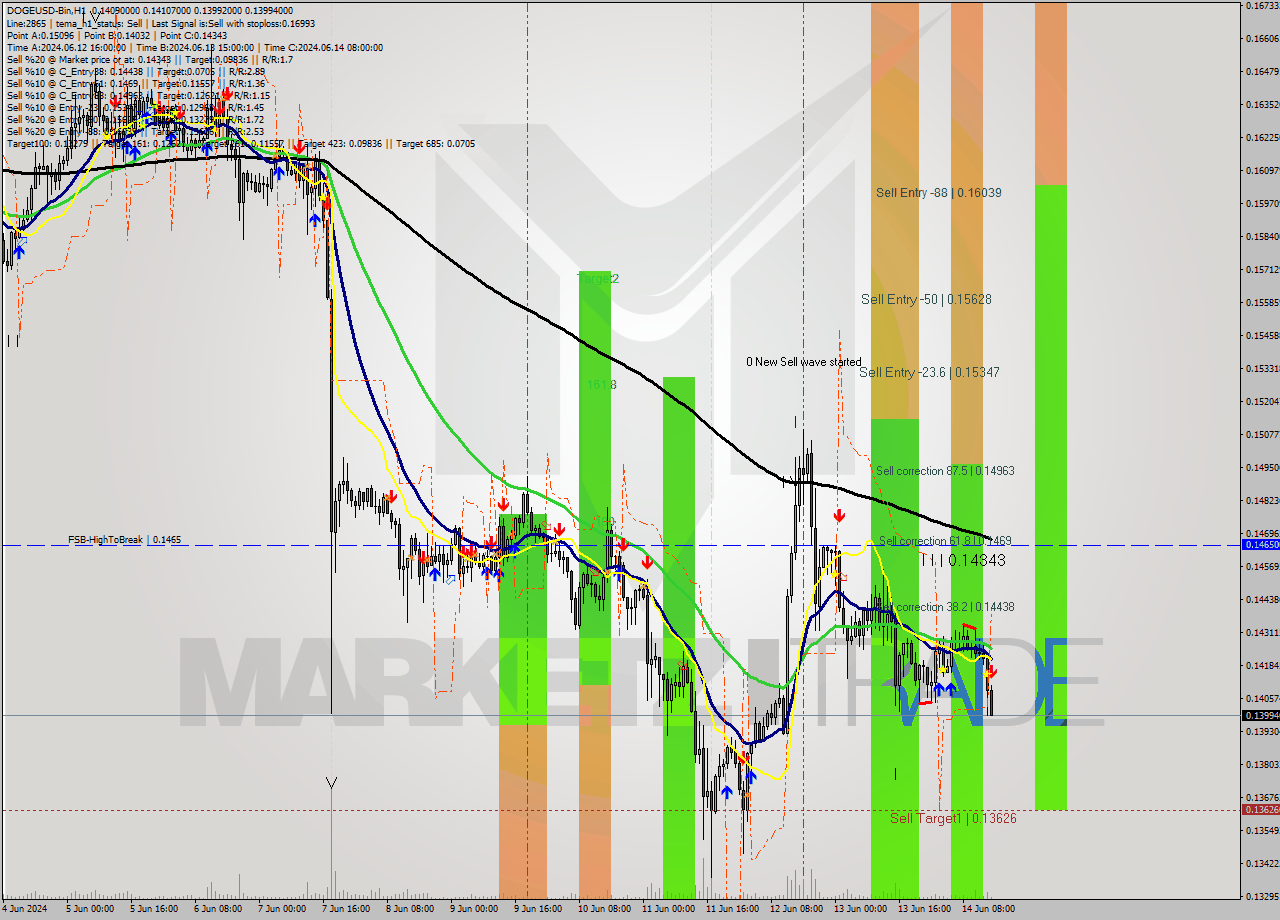
Task: Click the '0 New Sell wave started' annotation
Action: (x=803, y=362)
